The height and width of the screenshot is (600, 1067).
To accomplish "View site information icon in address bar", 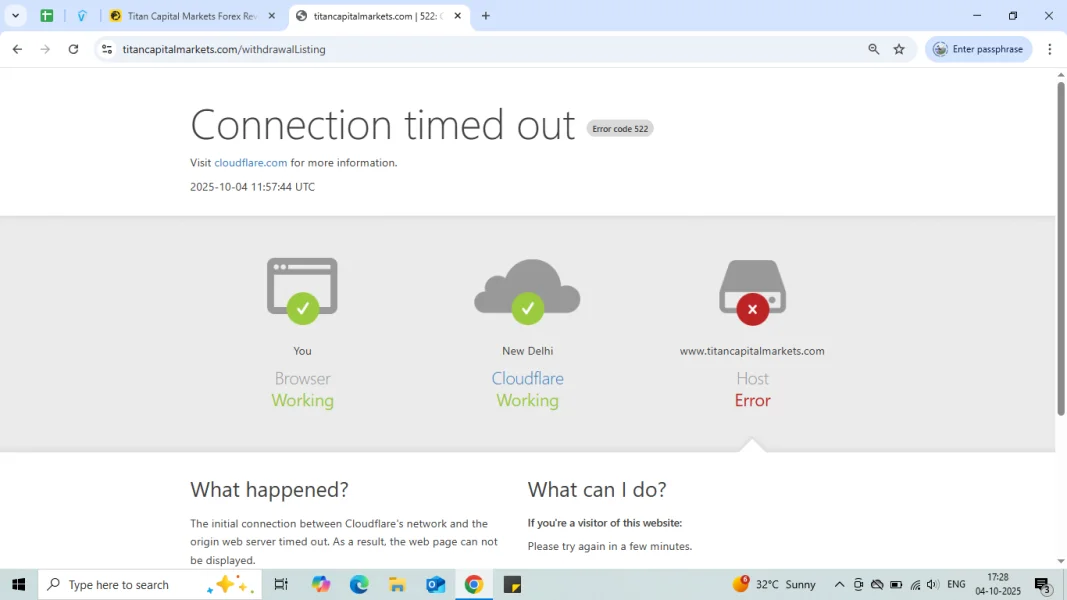I will 107,49.
